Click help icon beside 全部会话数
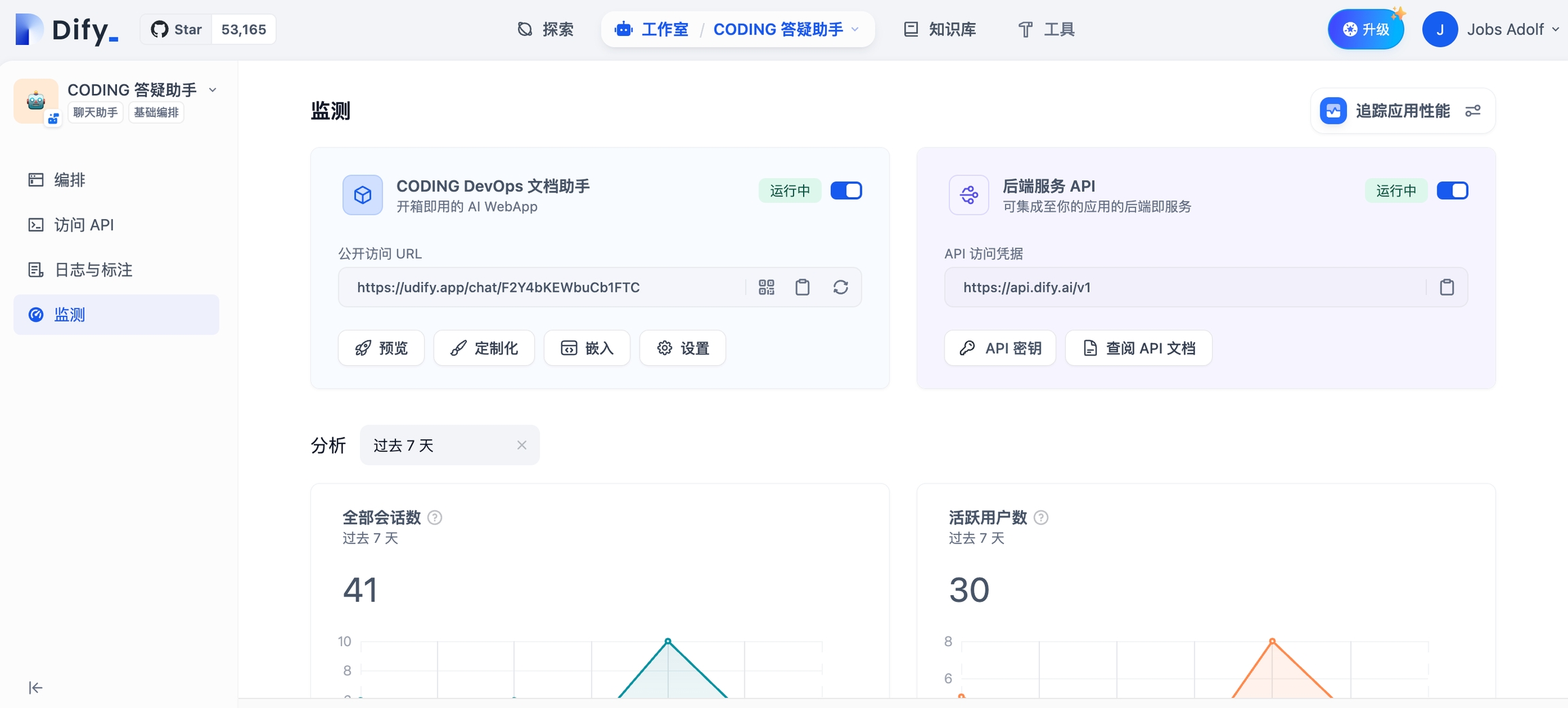This screenshot has width=1568, height=708. point(435,518)
